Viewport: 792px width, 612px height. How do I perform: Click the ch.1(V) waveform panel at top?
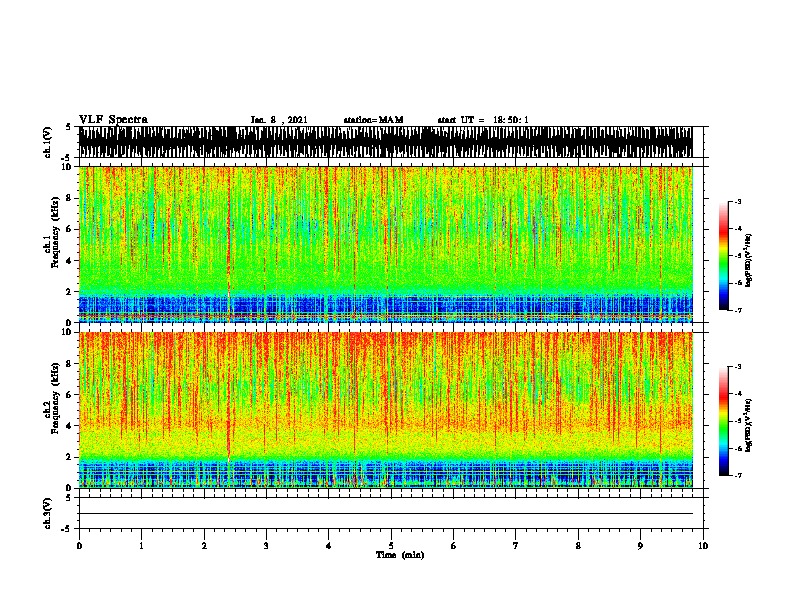coord(386,142)
